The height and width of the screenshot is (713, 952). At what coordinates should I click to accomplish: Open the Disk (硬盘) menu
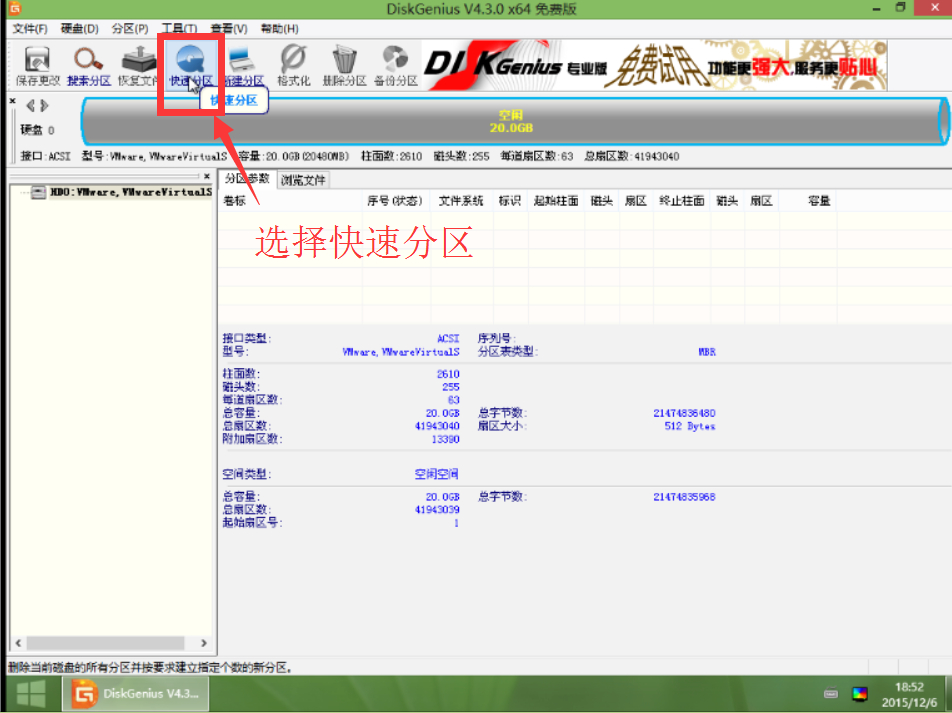pos(80,29)
